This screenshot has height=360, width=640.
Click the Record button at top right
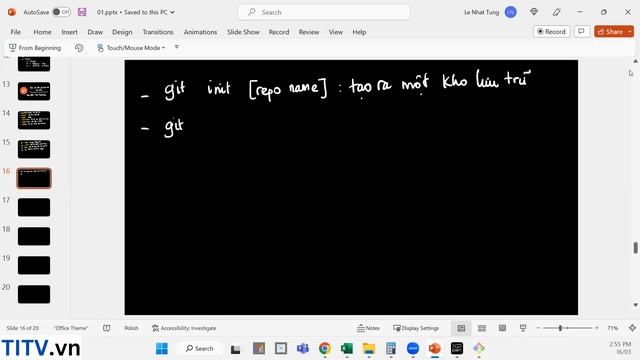[x=551, y=31]
